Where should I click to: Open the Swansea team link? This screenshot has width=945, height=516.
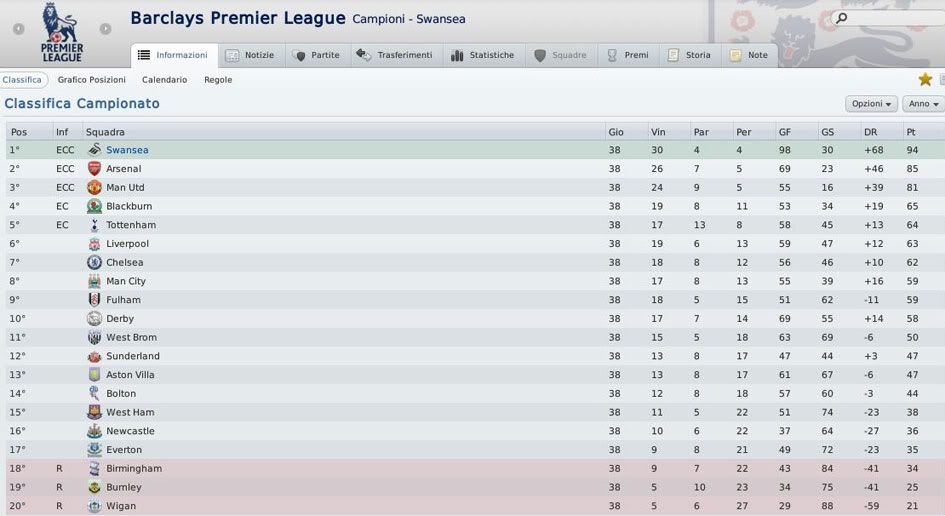tap(127, 150)
